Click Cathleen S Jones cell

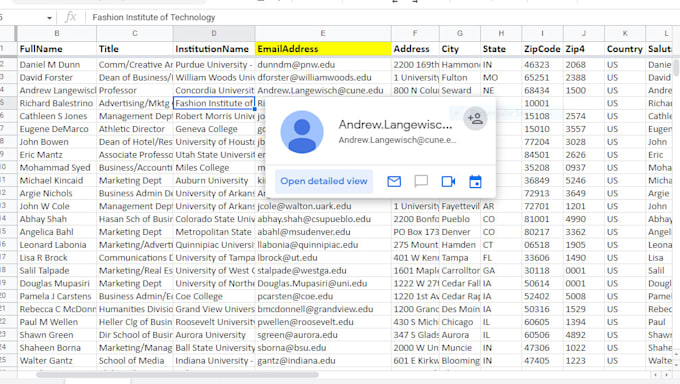[57, 116]
